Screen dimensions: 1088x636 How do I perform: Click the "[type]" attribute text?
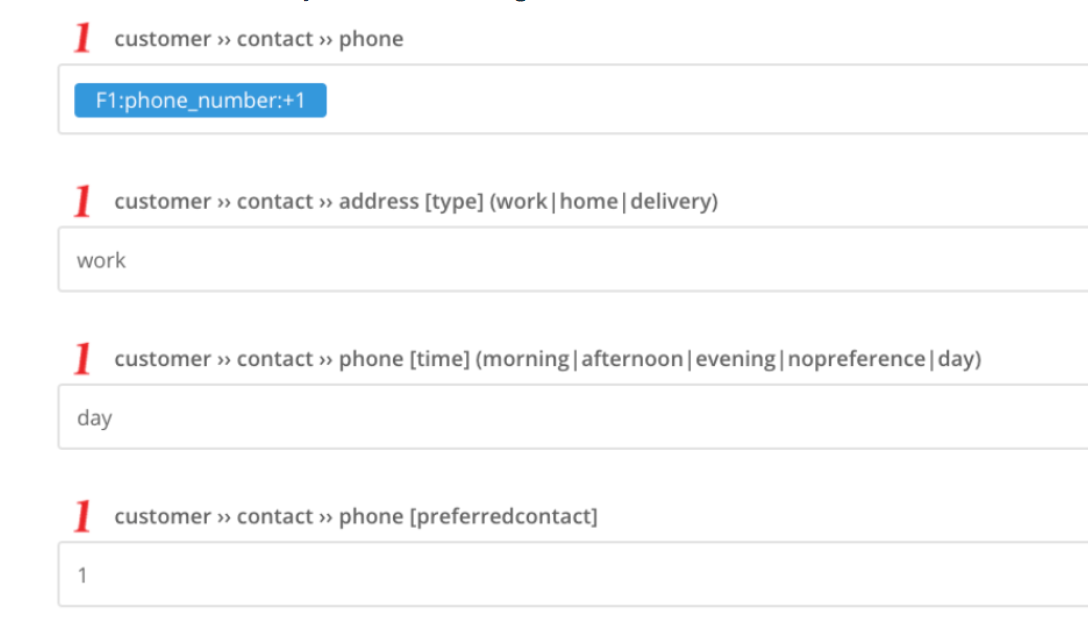[454, 201]
